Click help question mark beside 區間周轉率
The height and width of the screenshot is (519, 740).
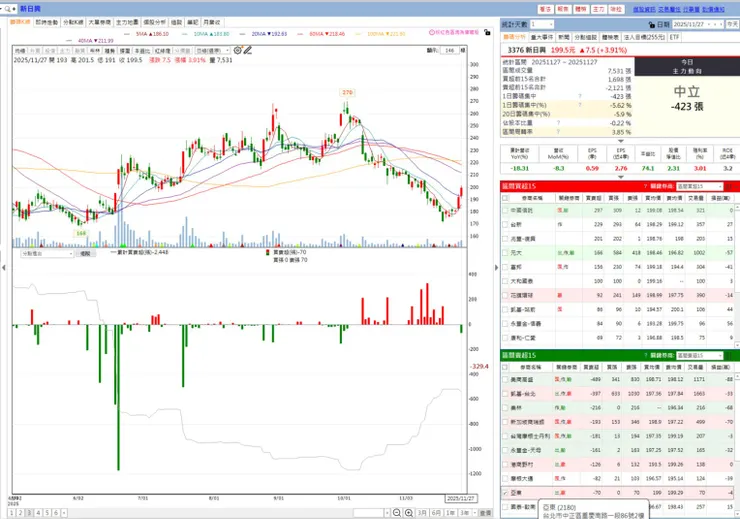[x=558, y=132]
